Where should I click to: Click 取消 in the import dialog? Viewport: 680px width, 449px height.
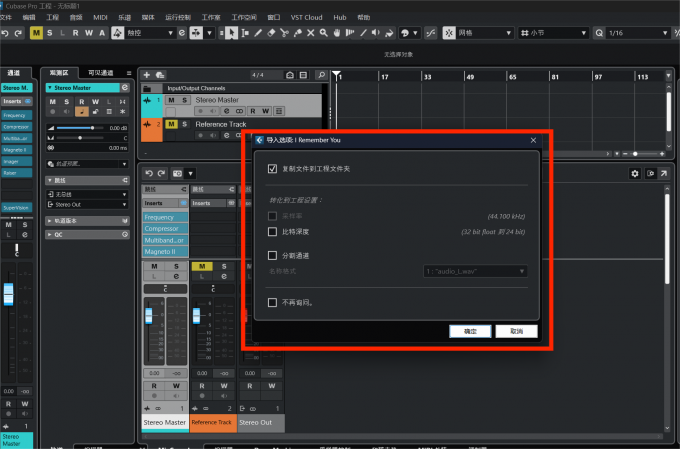pyautogui.click(x=517, y=331)
